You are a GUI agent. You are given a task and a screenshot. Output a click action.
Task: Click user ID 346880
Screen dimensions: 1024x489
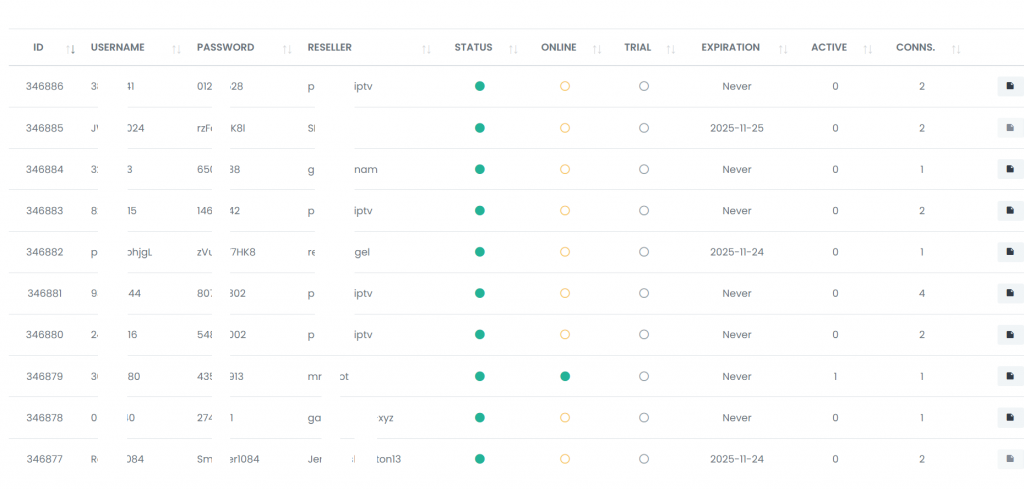(45, 335)
